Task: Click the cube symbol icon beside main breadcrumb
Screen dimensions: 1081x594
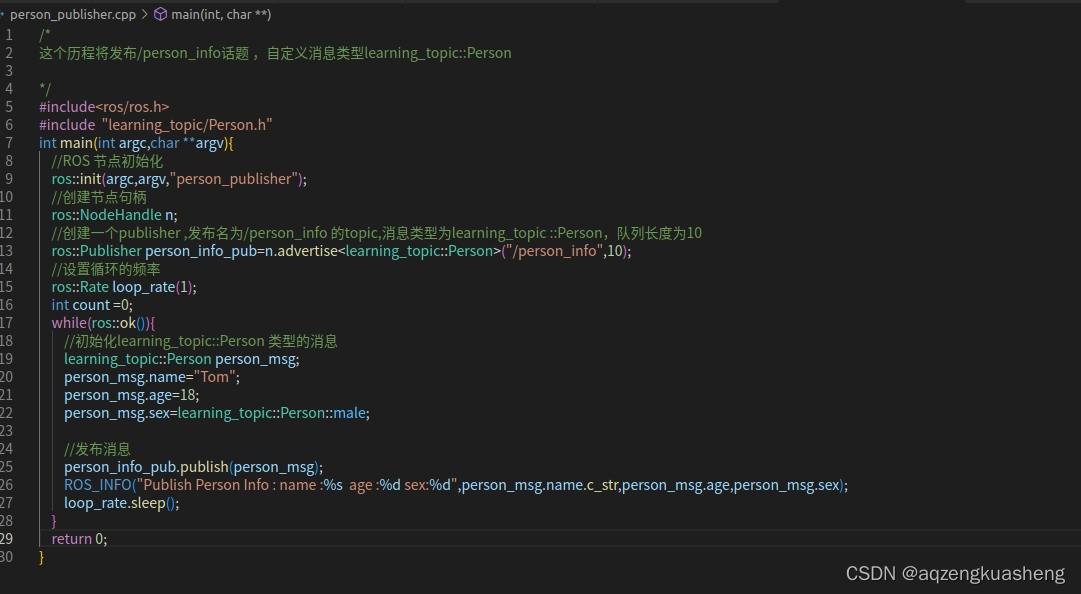Action: (x=160, y=14)
